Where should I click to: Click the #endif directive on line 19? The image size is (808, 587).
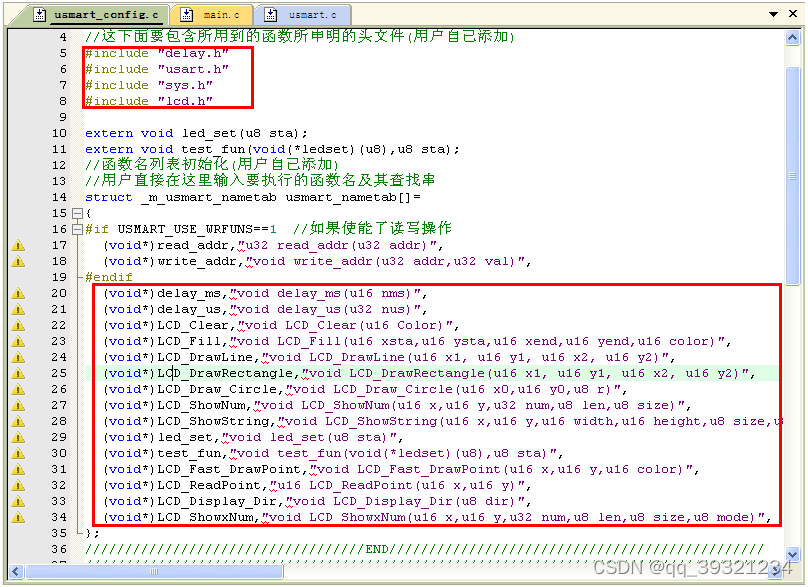tap(109, 277)
